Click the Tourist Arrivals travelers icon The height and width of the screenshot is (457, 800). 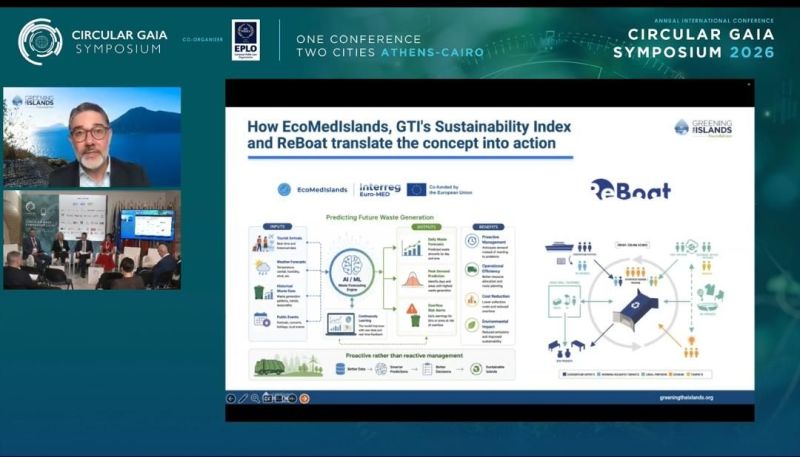(x=263, y=243)
